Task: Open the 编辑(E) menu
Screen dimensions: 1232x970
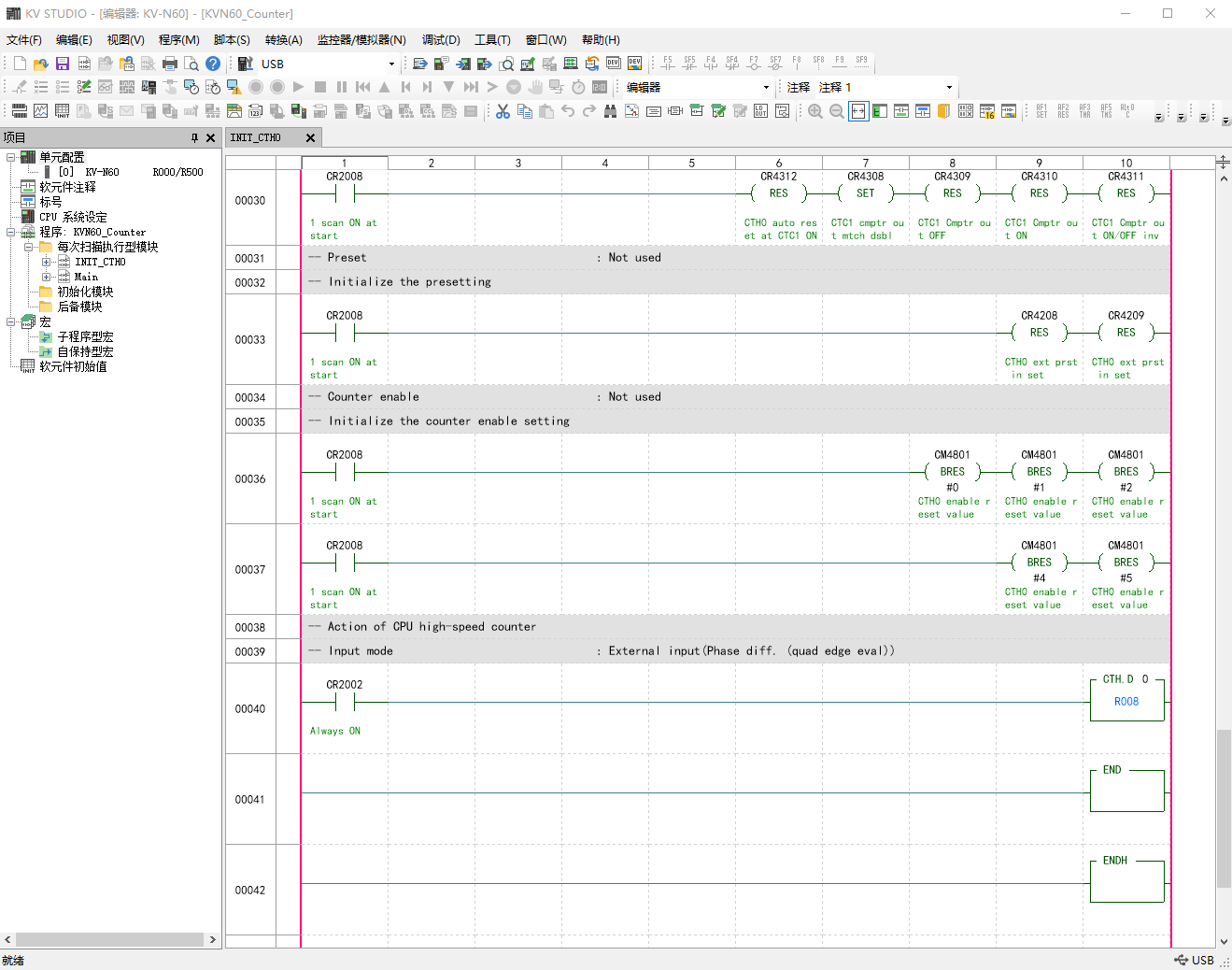Action: click(74, 39)
